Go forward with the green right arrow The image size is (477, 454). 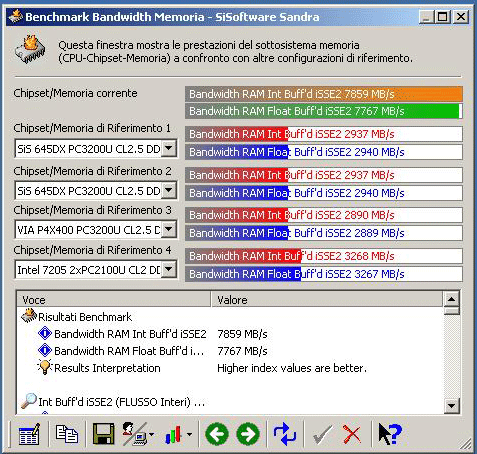click(248, 434)
